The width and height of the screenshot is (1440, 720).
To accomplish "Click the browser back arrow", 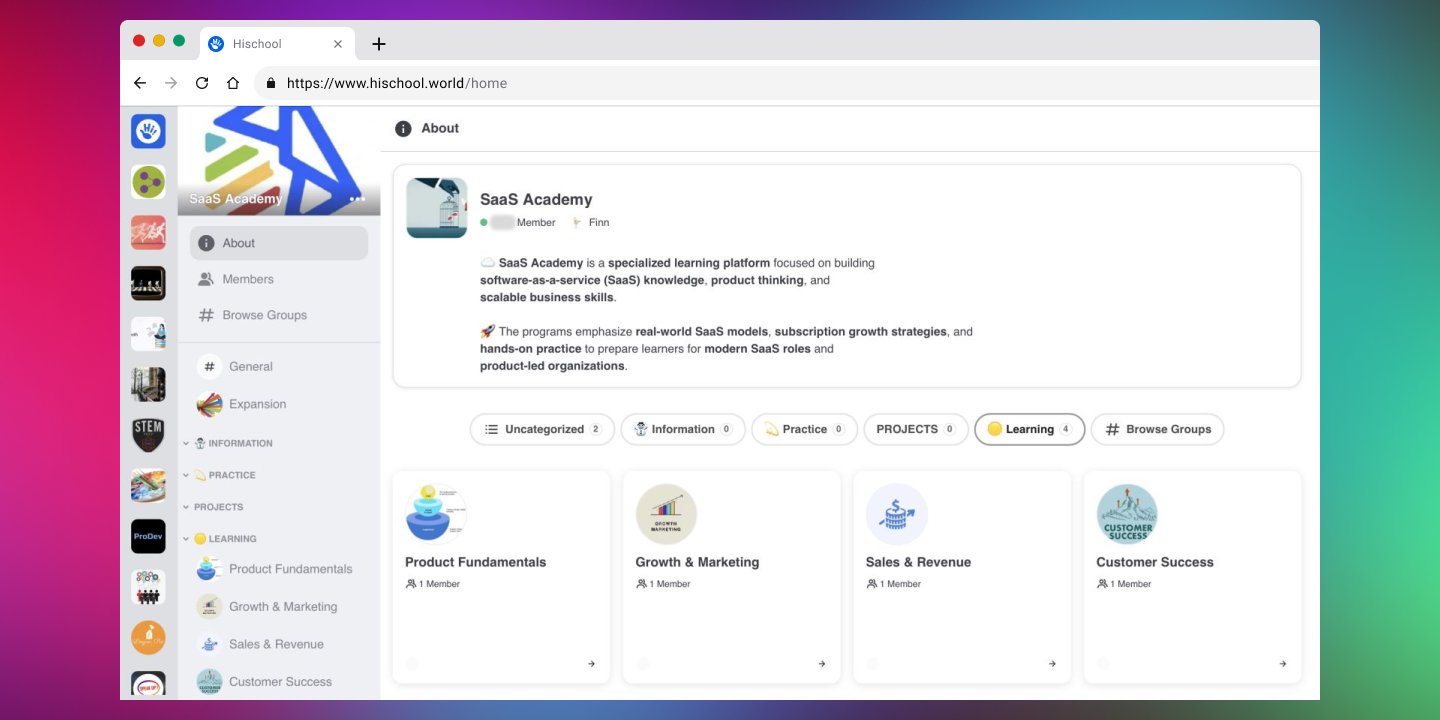I will pos(140,83).
